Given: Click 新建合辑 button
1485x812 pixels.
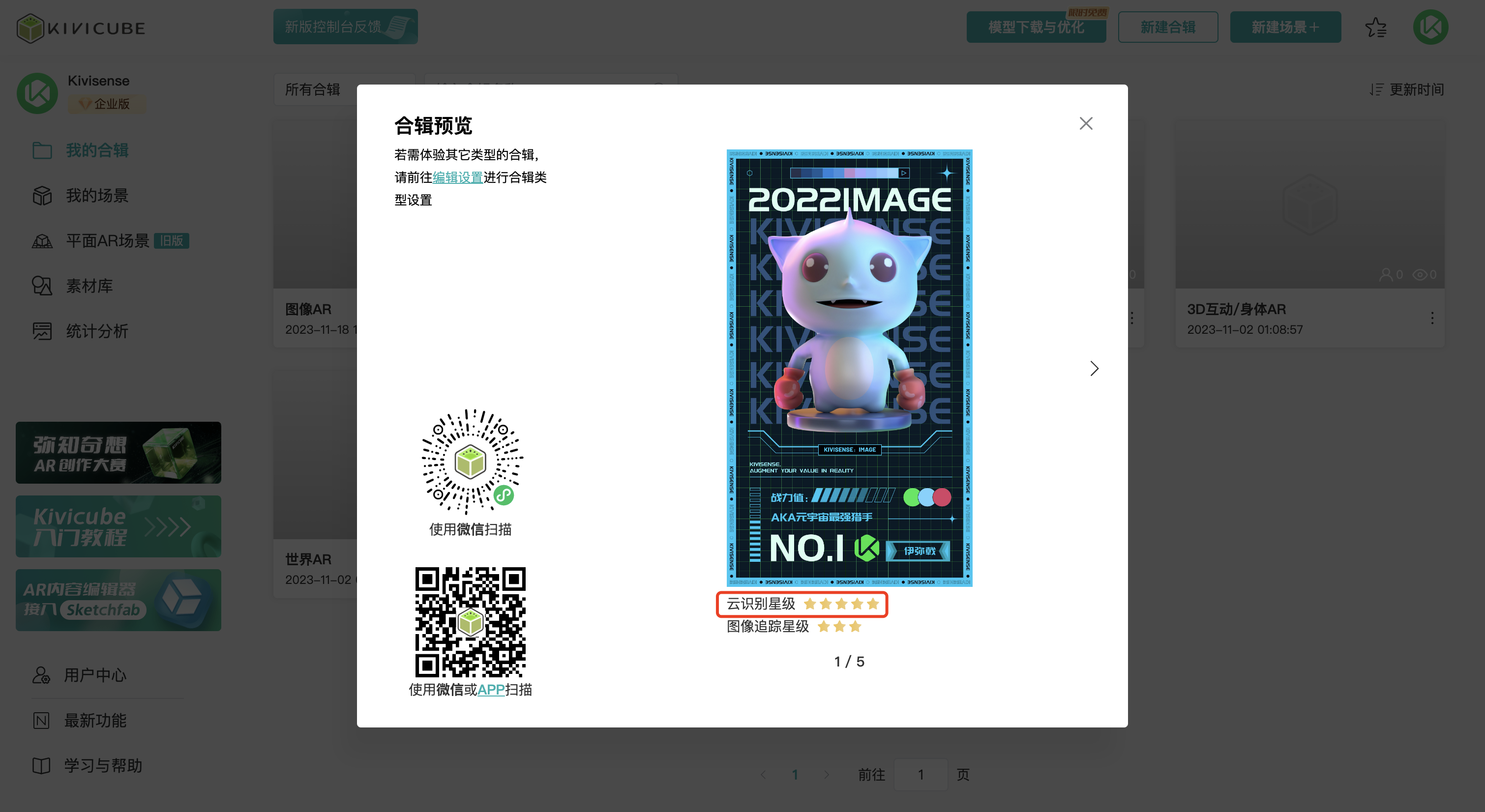Looking at the screenshot, I should point(1167,27).
